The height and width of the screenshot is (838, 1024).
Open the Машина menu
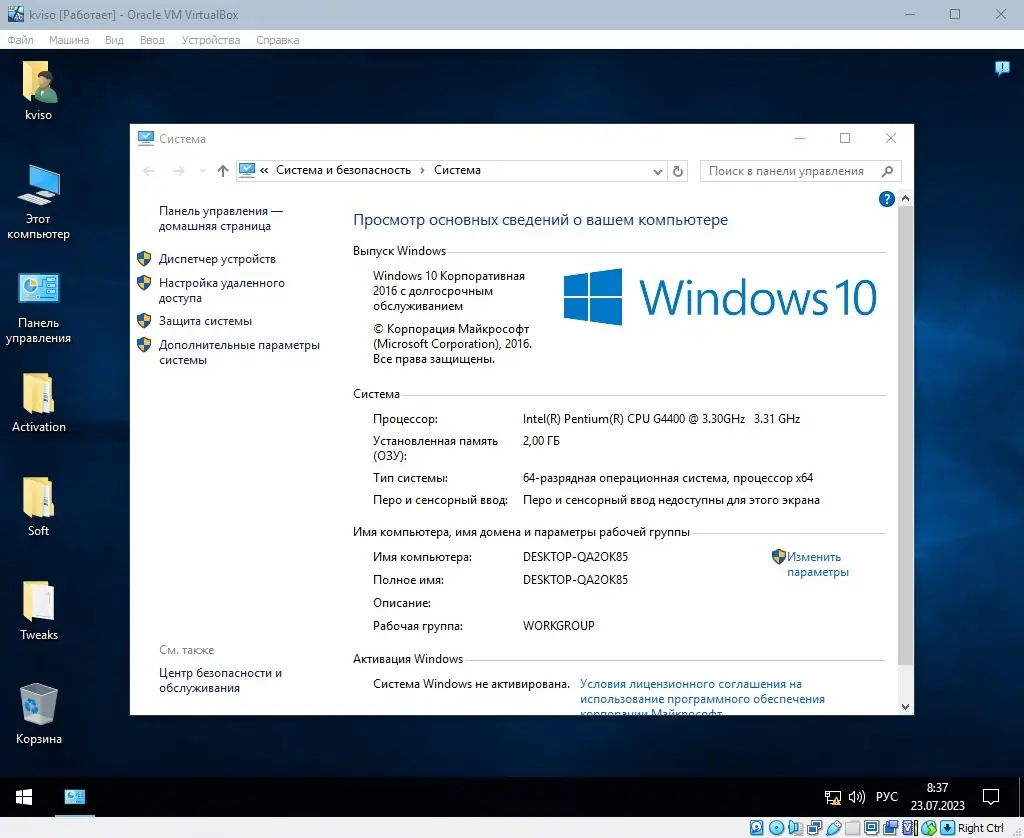click(69, 40)
